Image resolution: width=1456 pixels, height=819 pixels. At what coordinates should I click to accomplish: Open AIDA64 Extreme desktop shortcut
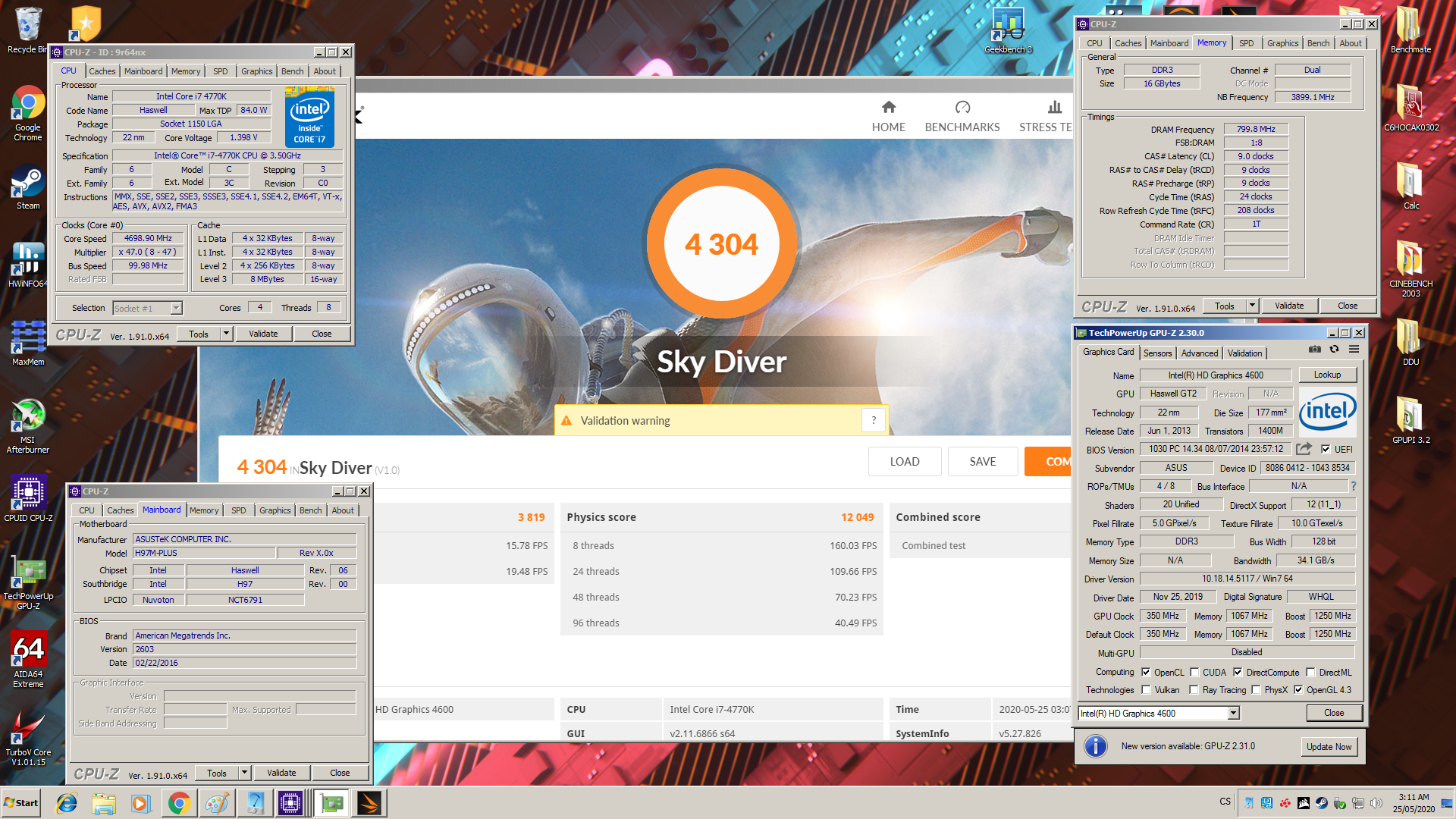28,661
